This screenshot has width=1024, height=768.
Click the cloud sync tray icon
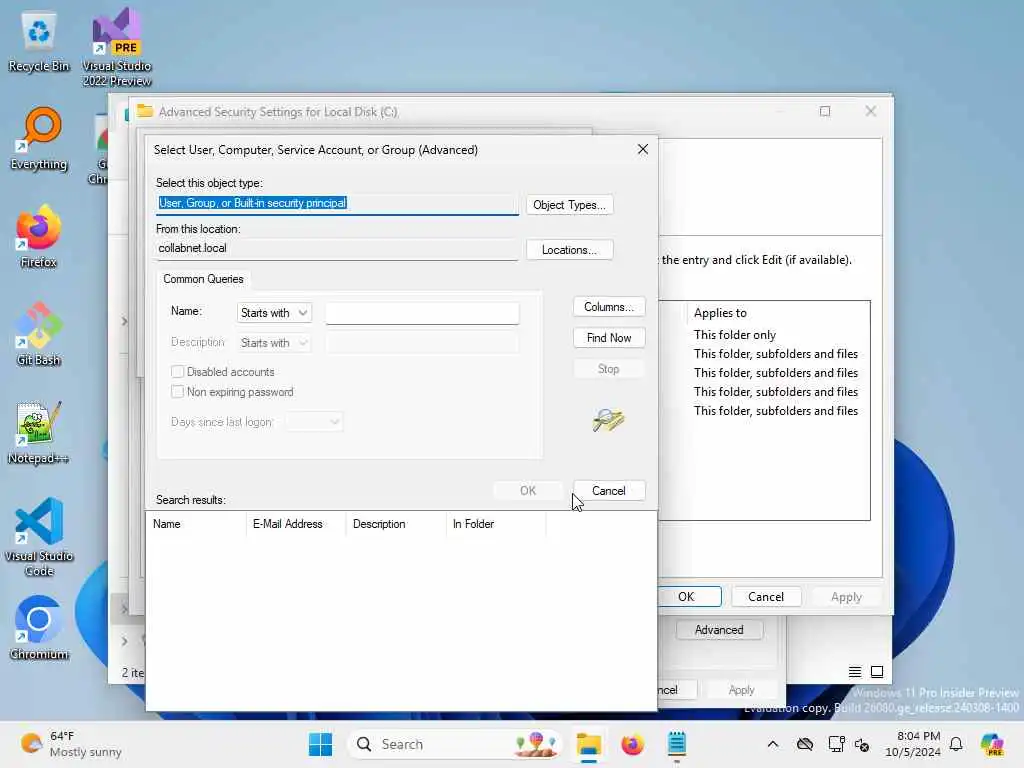pyautogui.click(x=805, y=744)
